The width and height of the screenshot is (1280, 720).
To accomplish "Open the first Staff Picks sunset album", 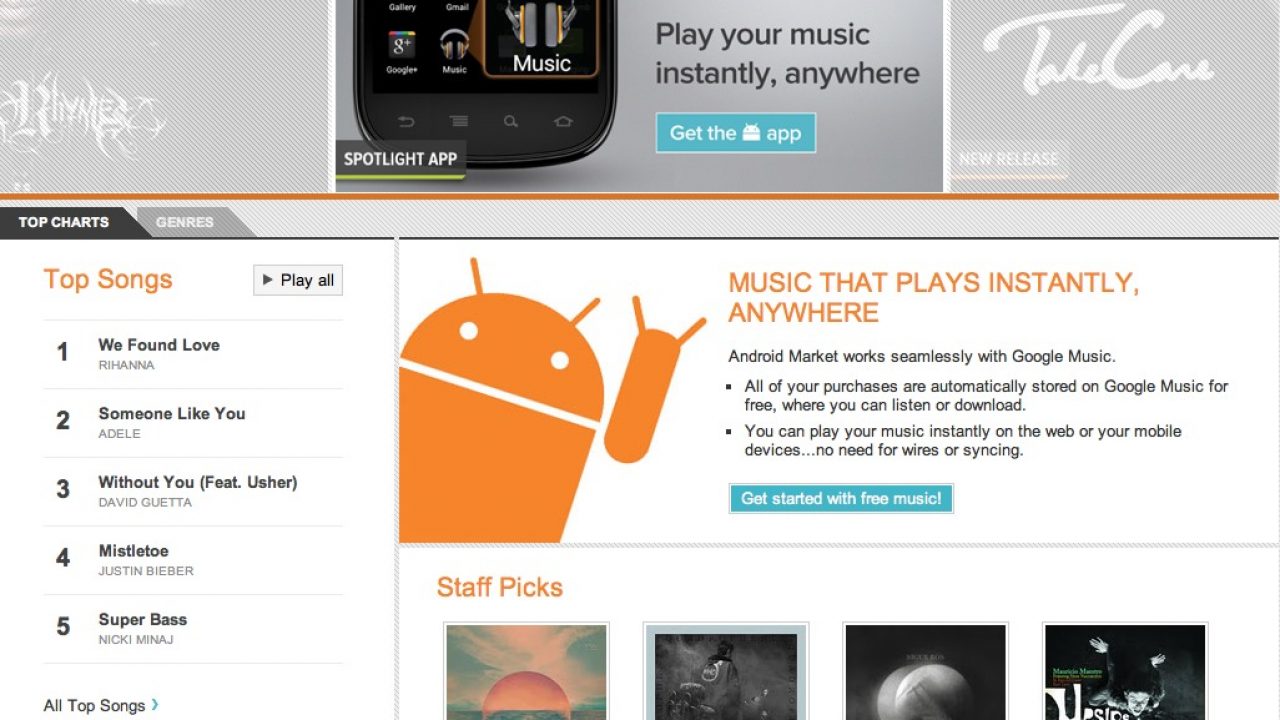I will pyautogui.click(x=526, y=672).
